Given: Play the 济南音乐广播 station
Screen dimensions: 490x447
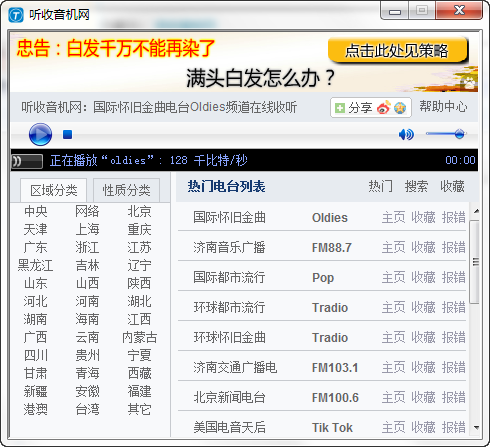Looking at the screenshot, I should (x=229, y=247).
